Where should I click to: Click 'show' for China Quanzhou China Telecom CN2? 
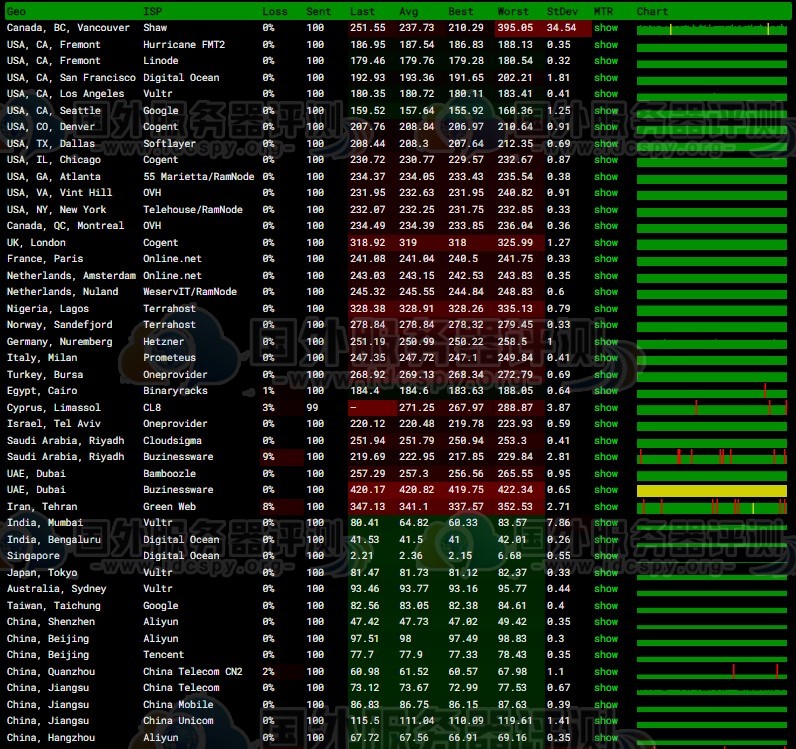pos(606,672)
